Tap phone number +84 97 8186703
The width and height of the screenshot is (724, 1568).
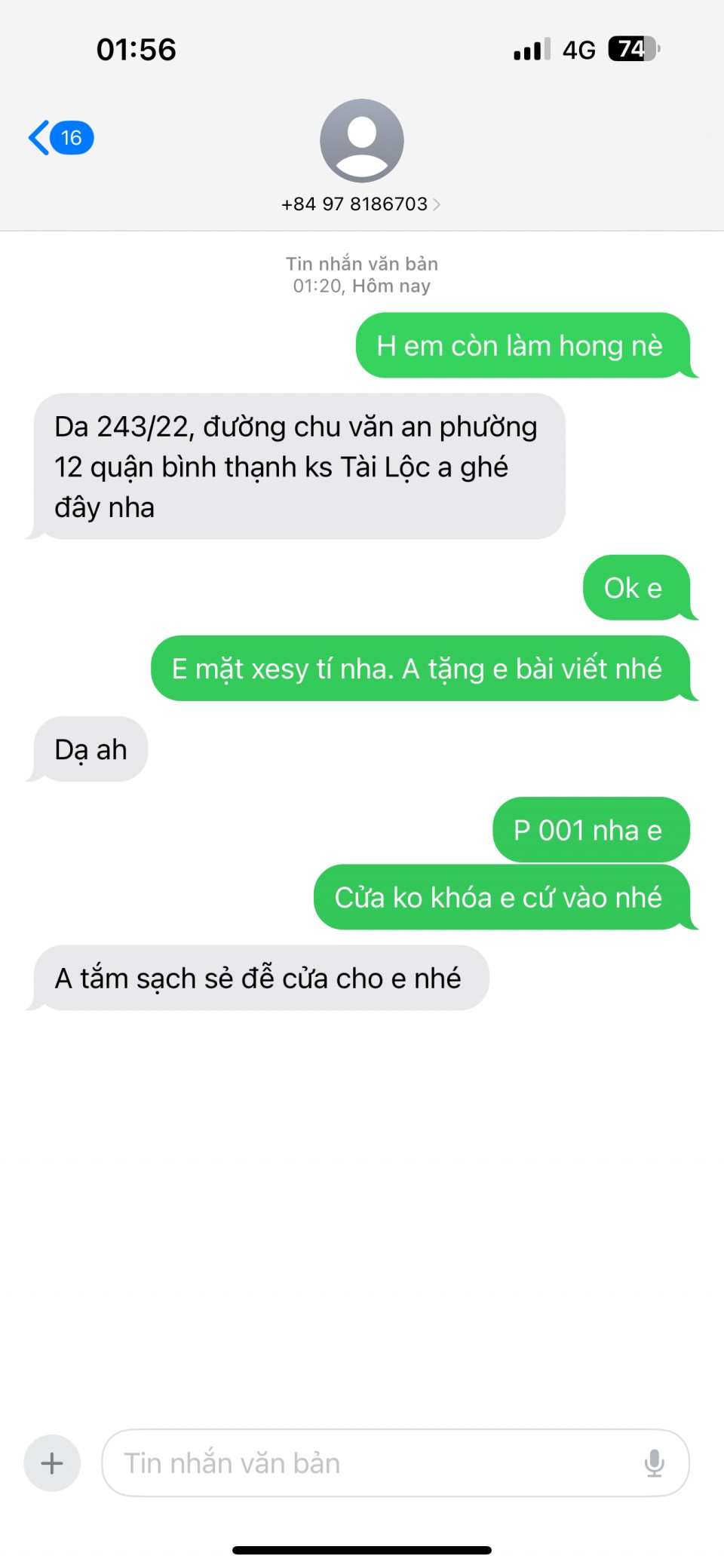pos(354,204)
